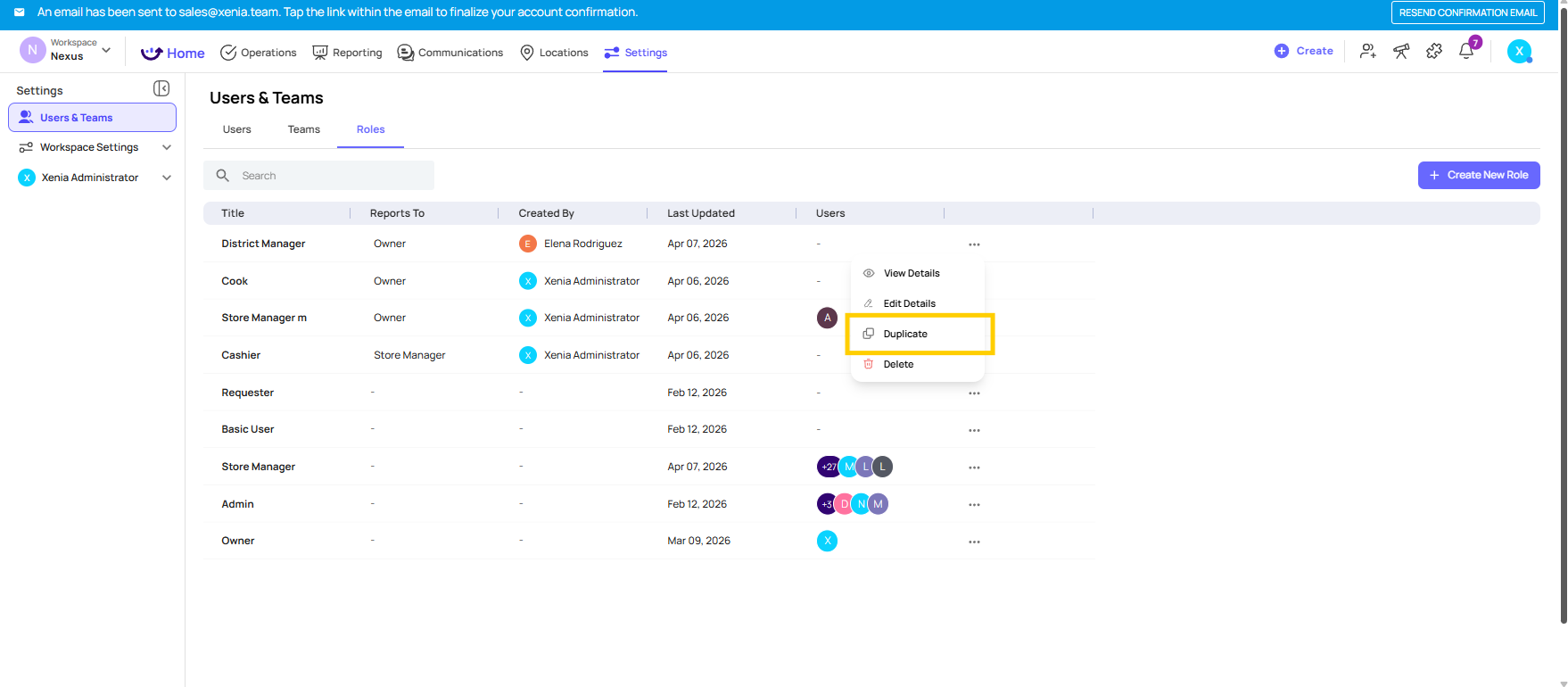Expand Xenia Administrator section

click(166, 178)
